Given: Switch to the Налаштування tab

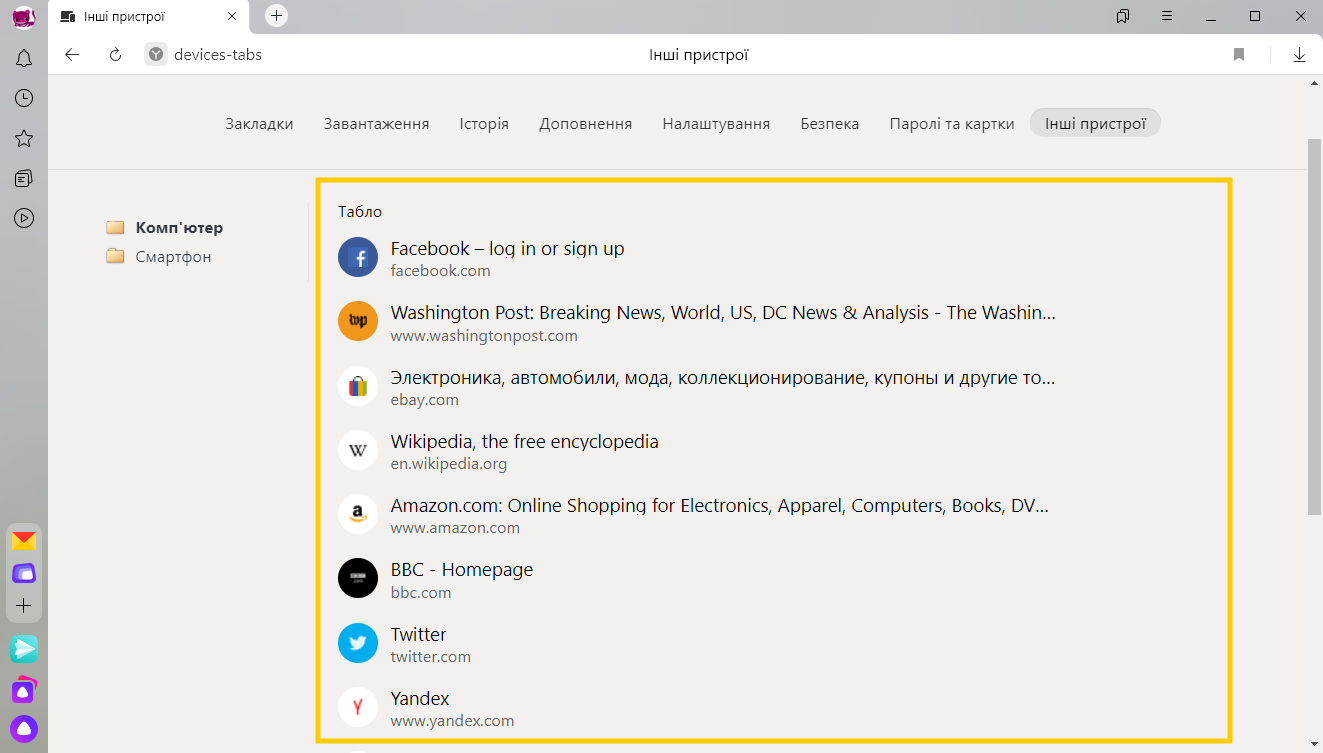Looking at the screenshot, I should coord(716,124).
